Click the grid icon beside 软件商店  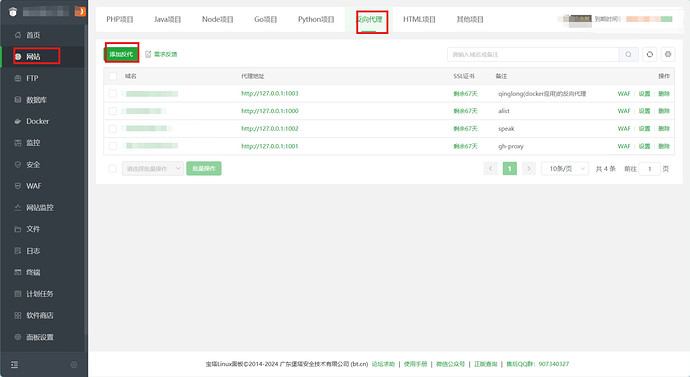(18, 315)
